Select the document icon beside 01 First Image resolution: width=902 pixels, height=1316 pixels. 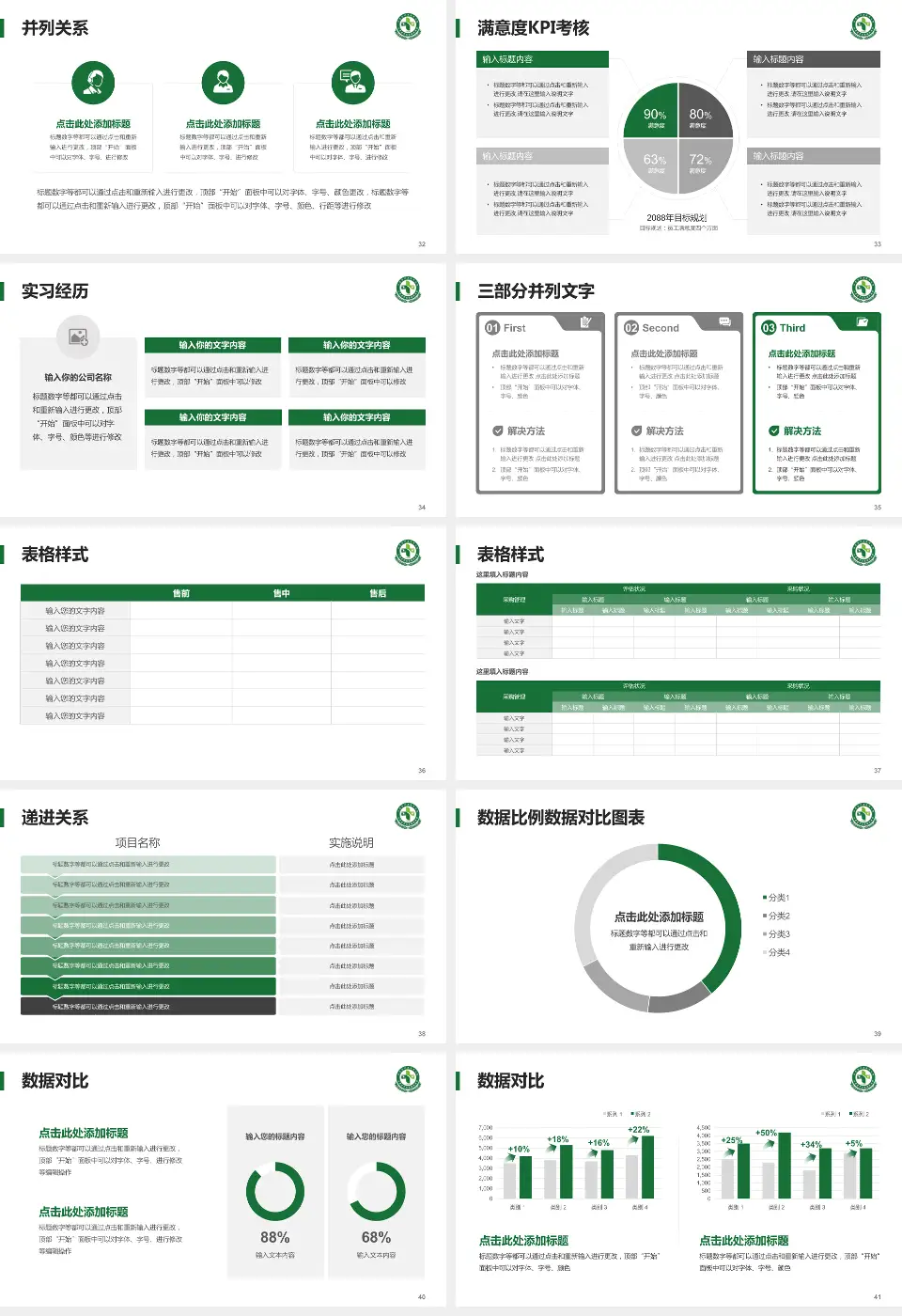click(586, 321)
